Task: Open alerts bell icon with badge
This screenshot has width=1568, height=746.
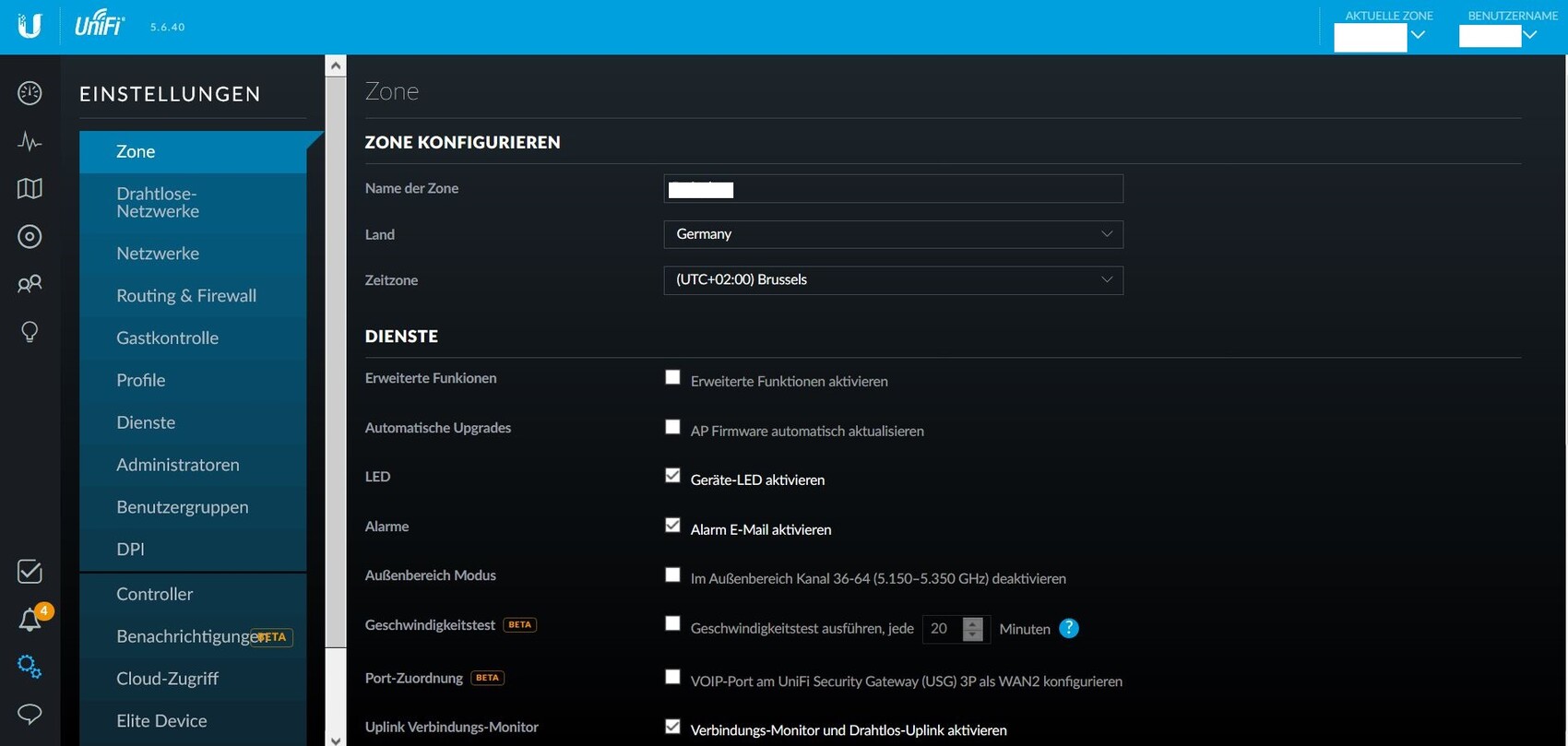Action: [30, 620]
